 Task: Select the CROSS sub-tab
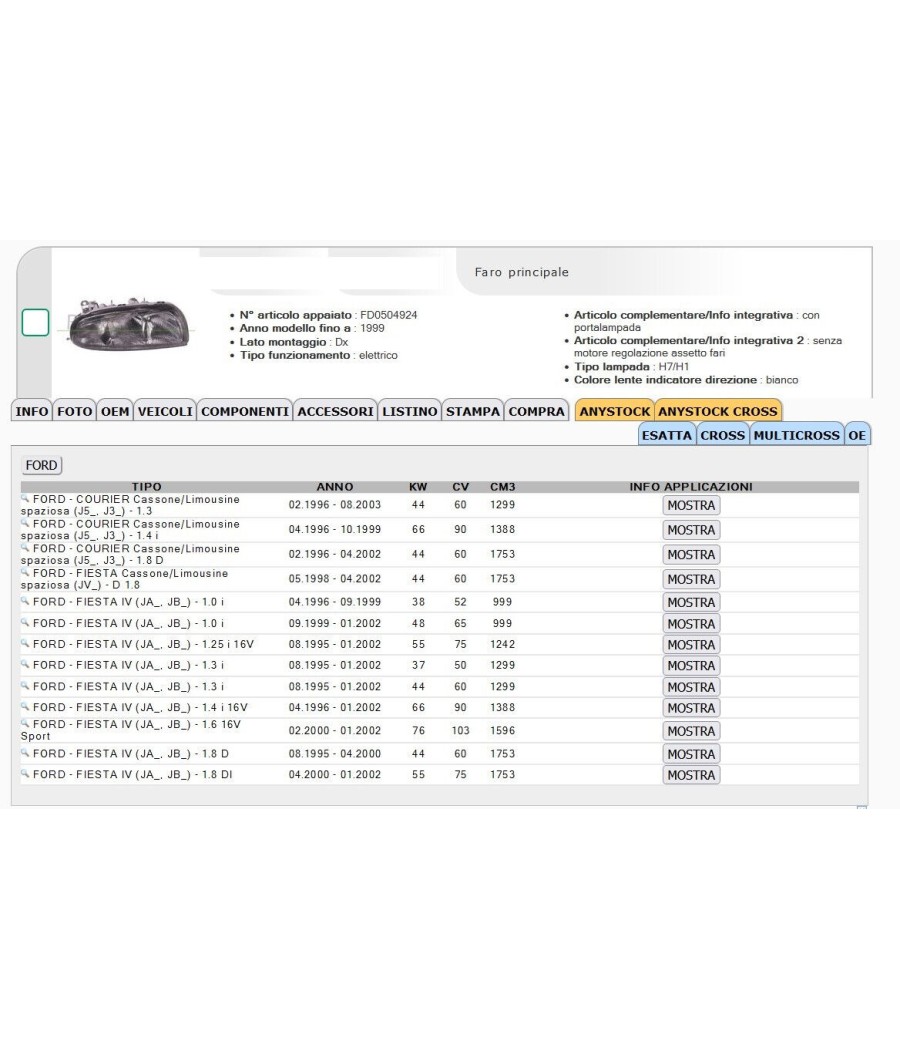722,435
